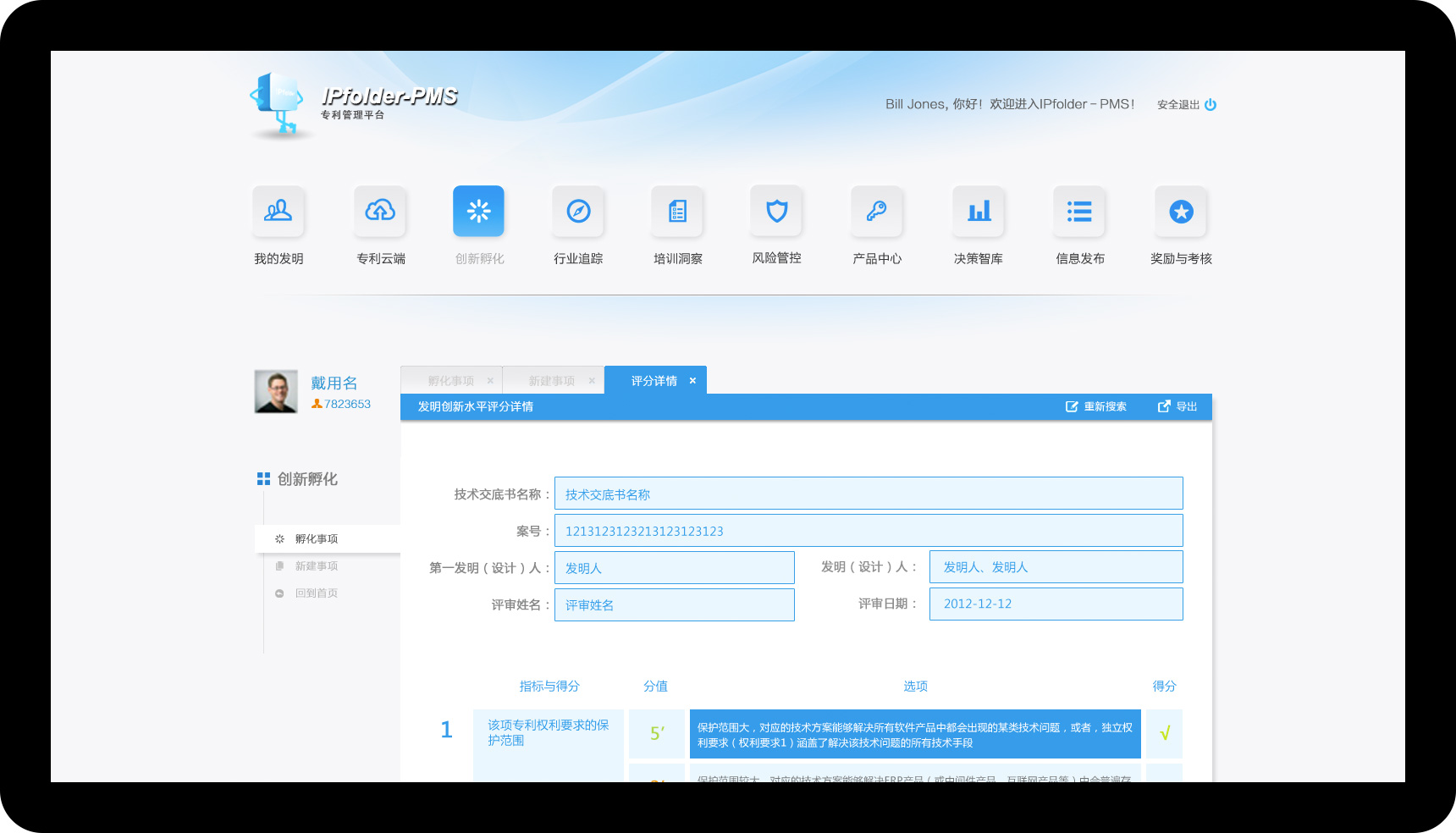Click the 案号 input field

coord(869,531)
